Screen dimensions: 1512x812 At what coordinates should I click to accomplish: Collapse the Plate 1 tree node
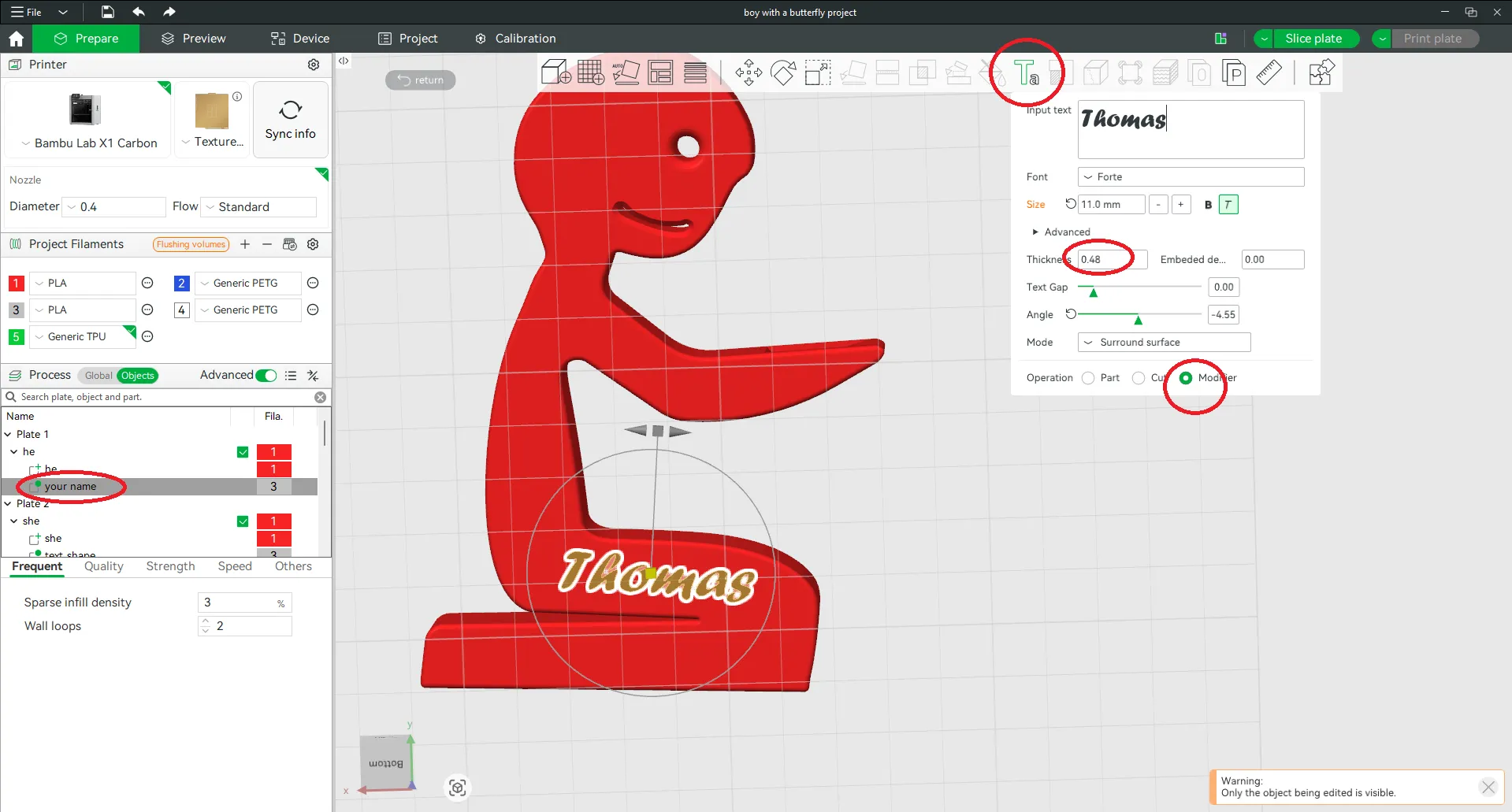click(8, 435)
